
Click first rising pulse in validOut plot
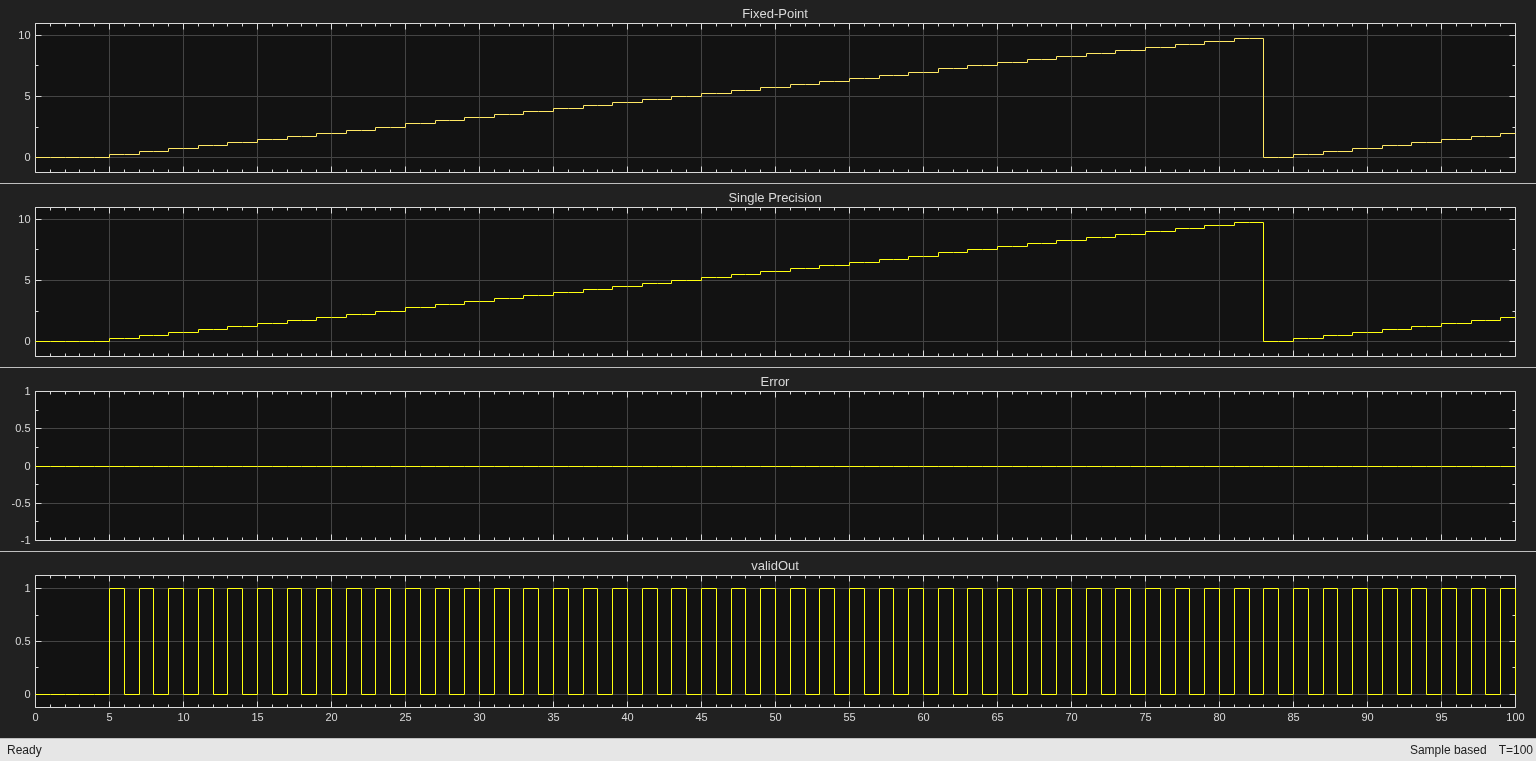pos(110,641)
